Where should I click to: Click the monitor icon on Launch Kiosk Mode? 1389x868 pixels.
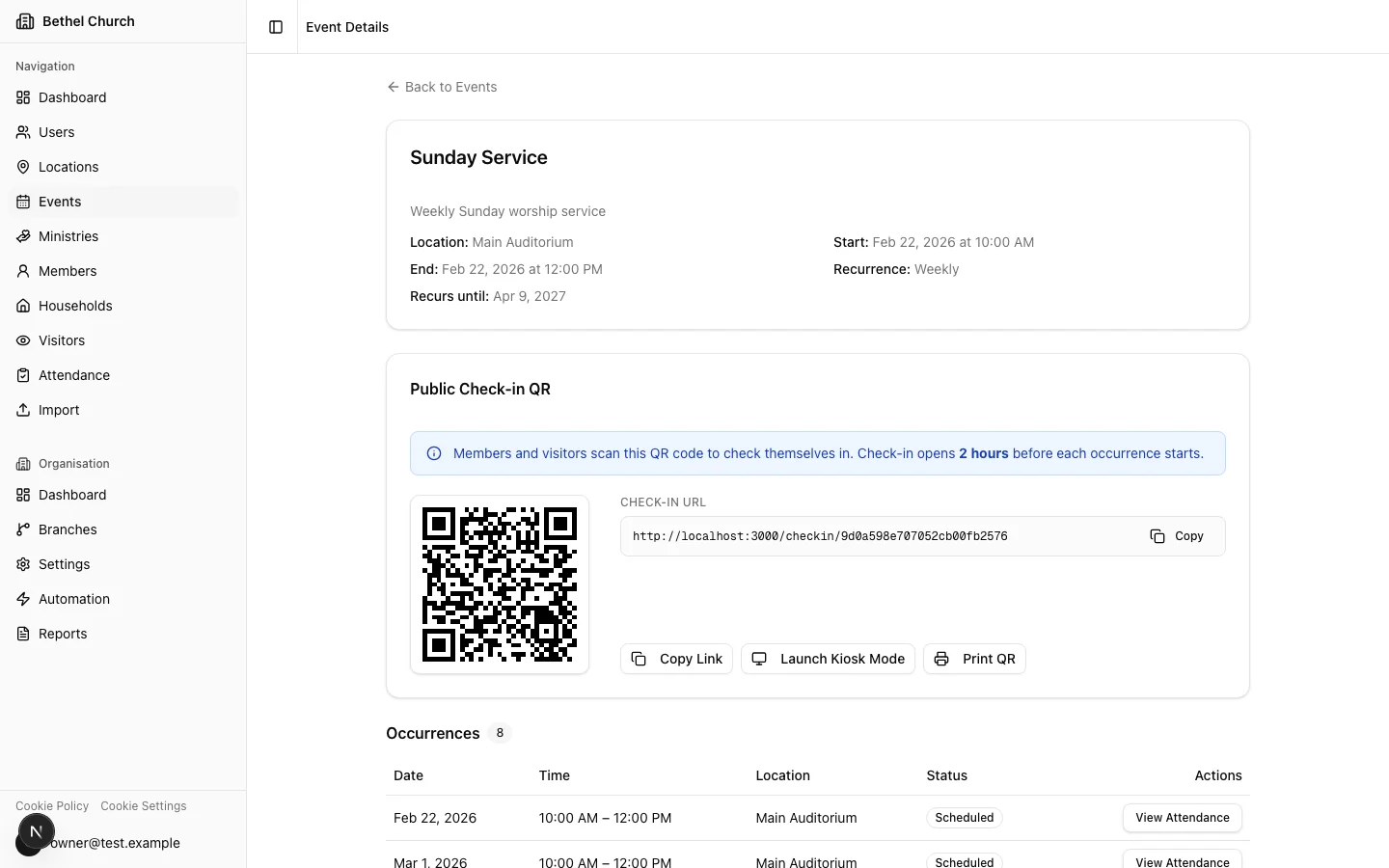[x=759, y=659]
